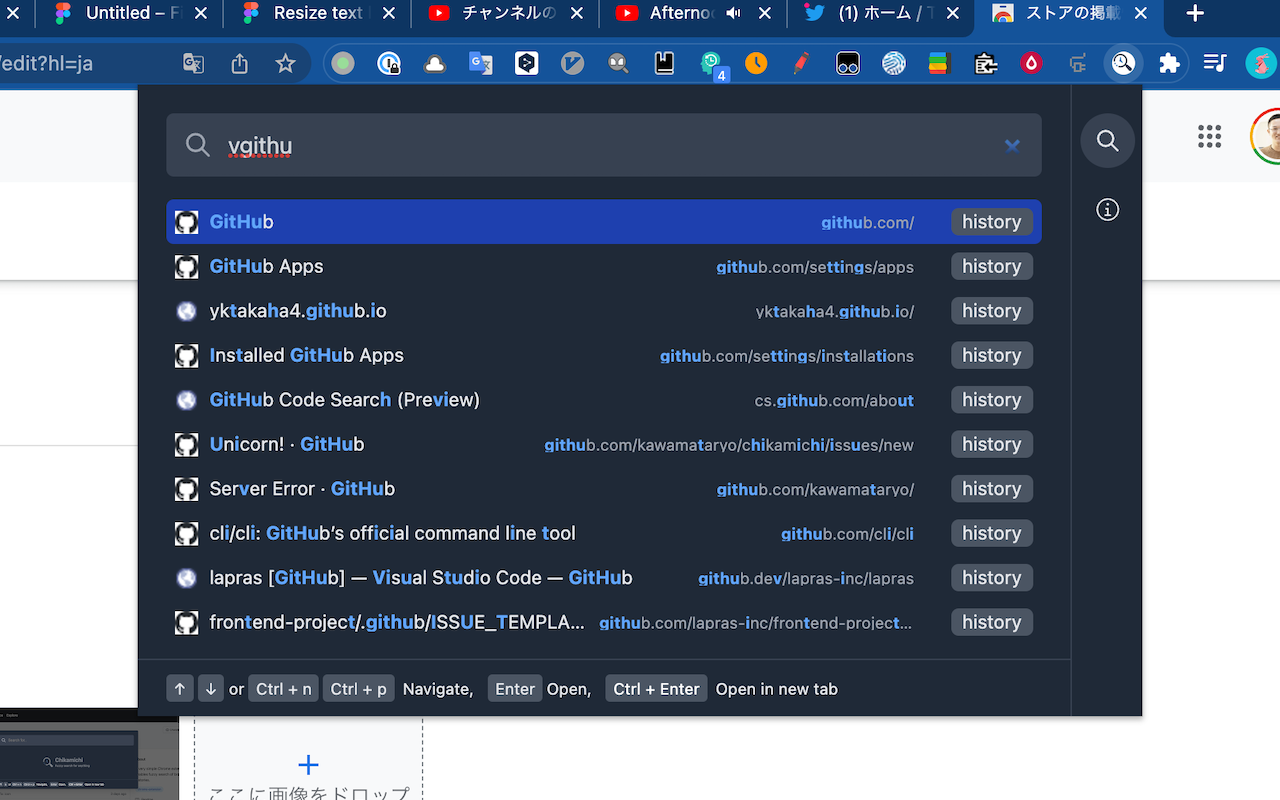The width and height of the screenshot is (1280, 800).
Task: Click the GitHub favicon on the top result
Action: (186, 221)
